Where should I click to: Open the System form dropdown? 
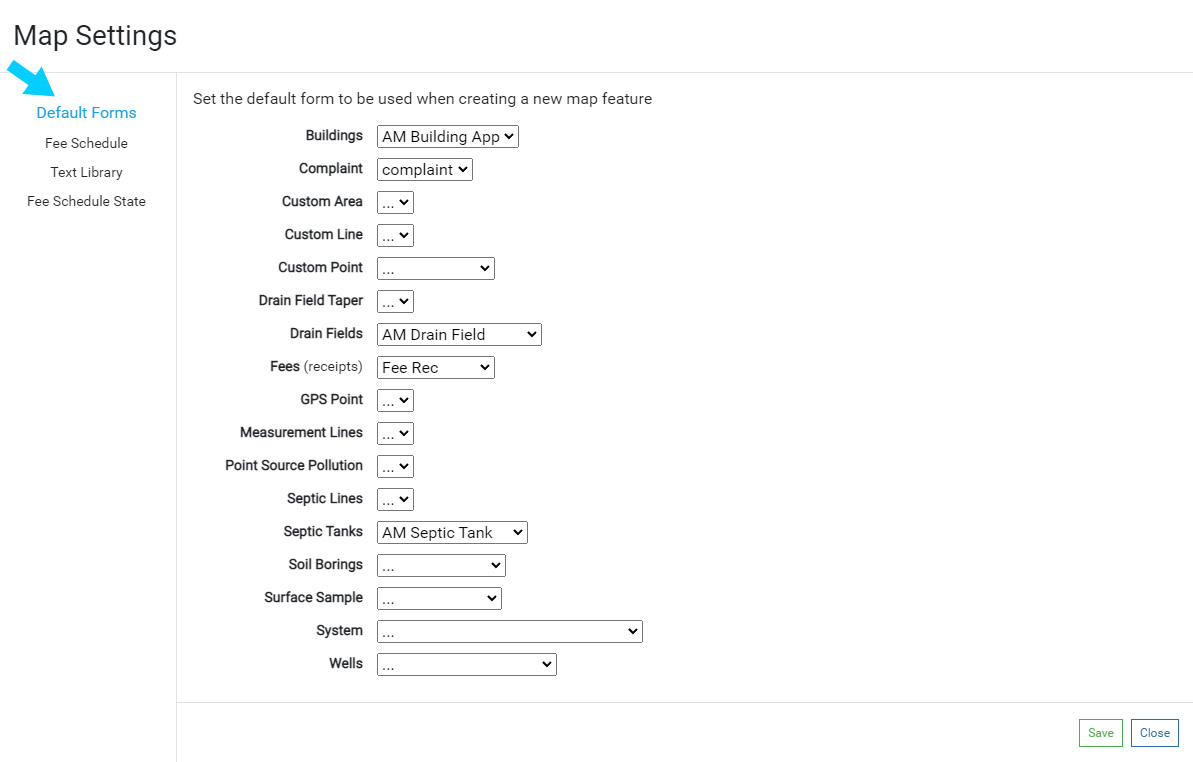click(x=509, y=632)
